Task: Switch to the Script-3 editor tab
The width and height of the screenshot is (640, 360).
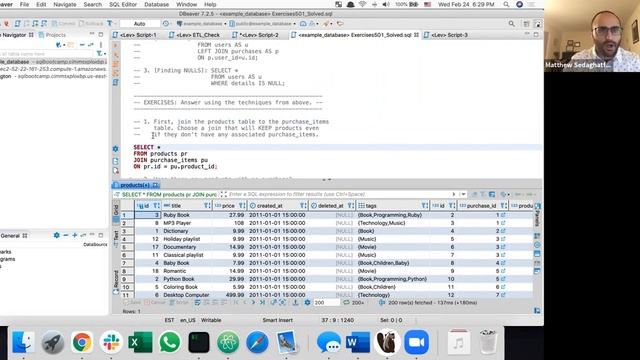Action: (x=446, y=35)
